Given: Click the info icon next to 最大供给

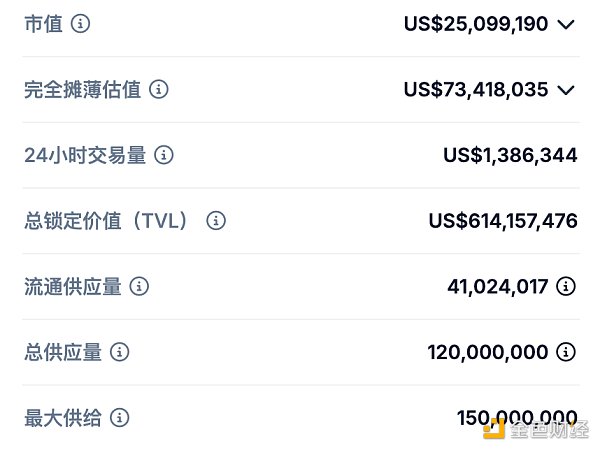Looking at the screenshot, I should 120,417.
